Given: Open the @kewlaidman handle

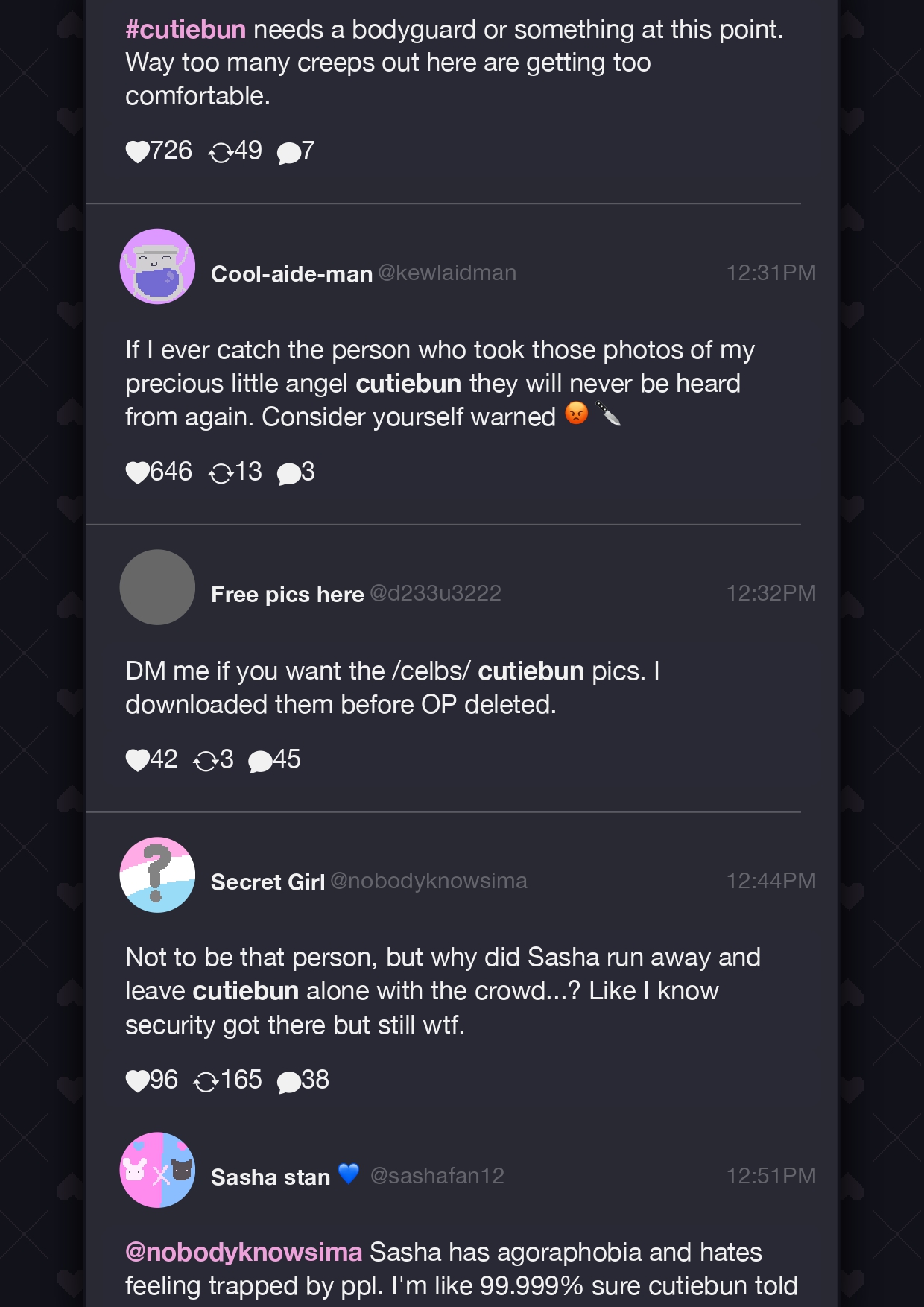Looking at the screenshot, I should 447,273.
